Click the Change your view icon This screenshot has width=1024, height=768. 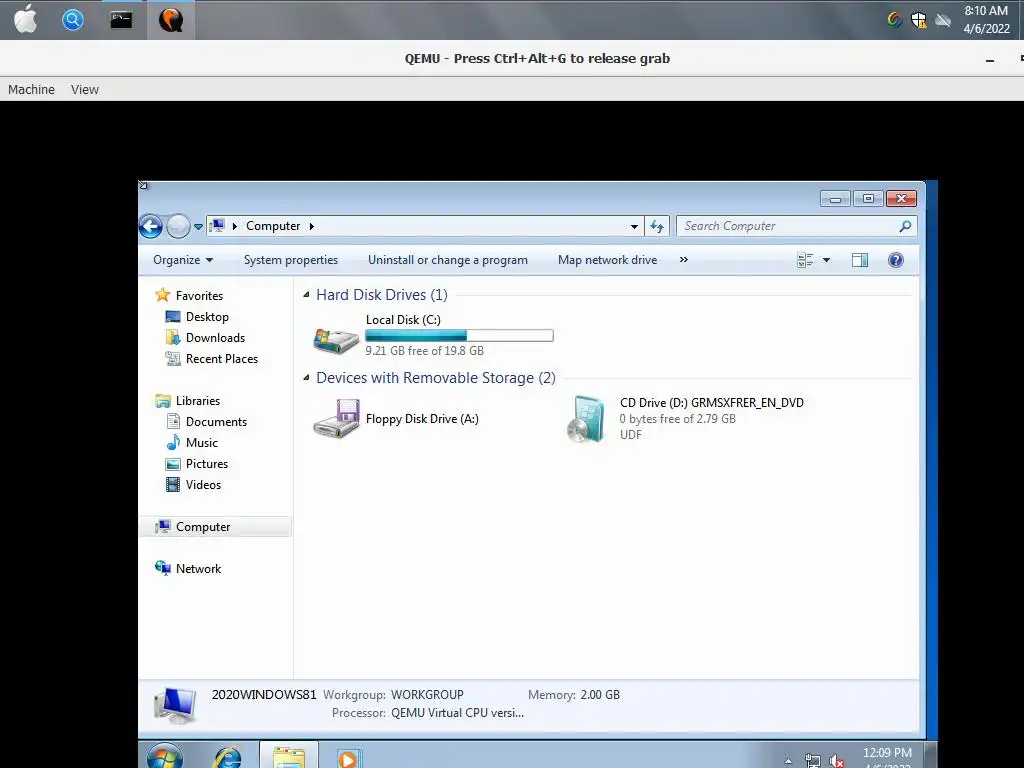coord(805,260)
